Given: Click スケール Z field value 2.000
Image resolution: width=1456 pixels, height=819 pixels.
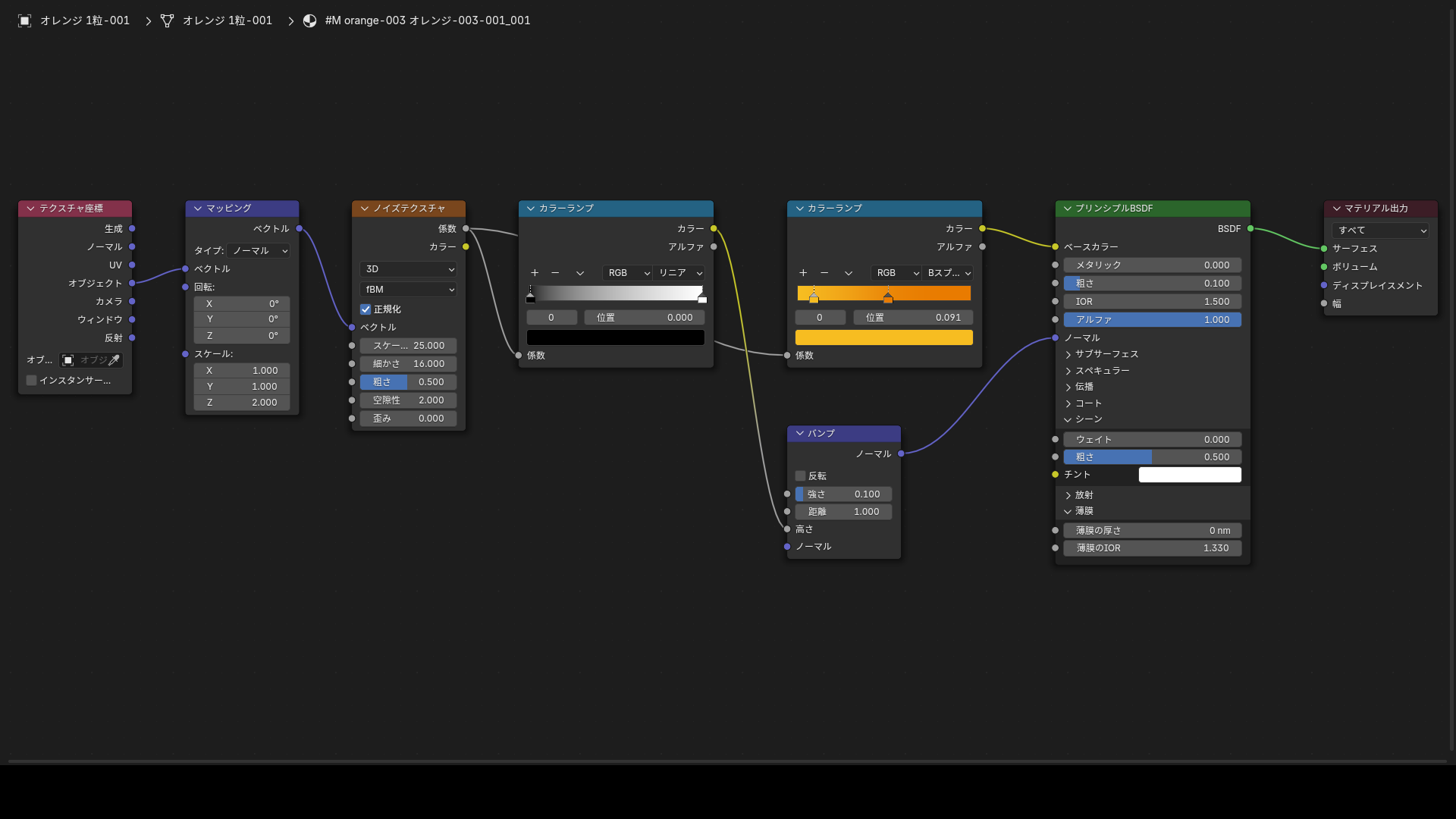Looking at the screenshot, I should [242, 403].
